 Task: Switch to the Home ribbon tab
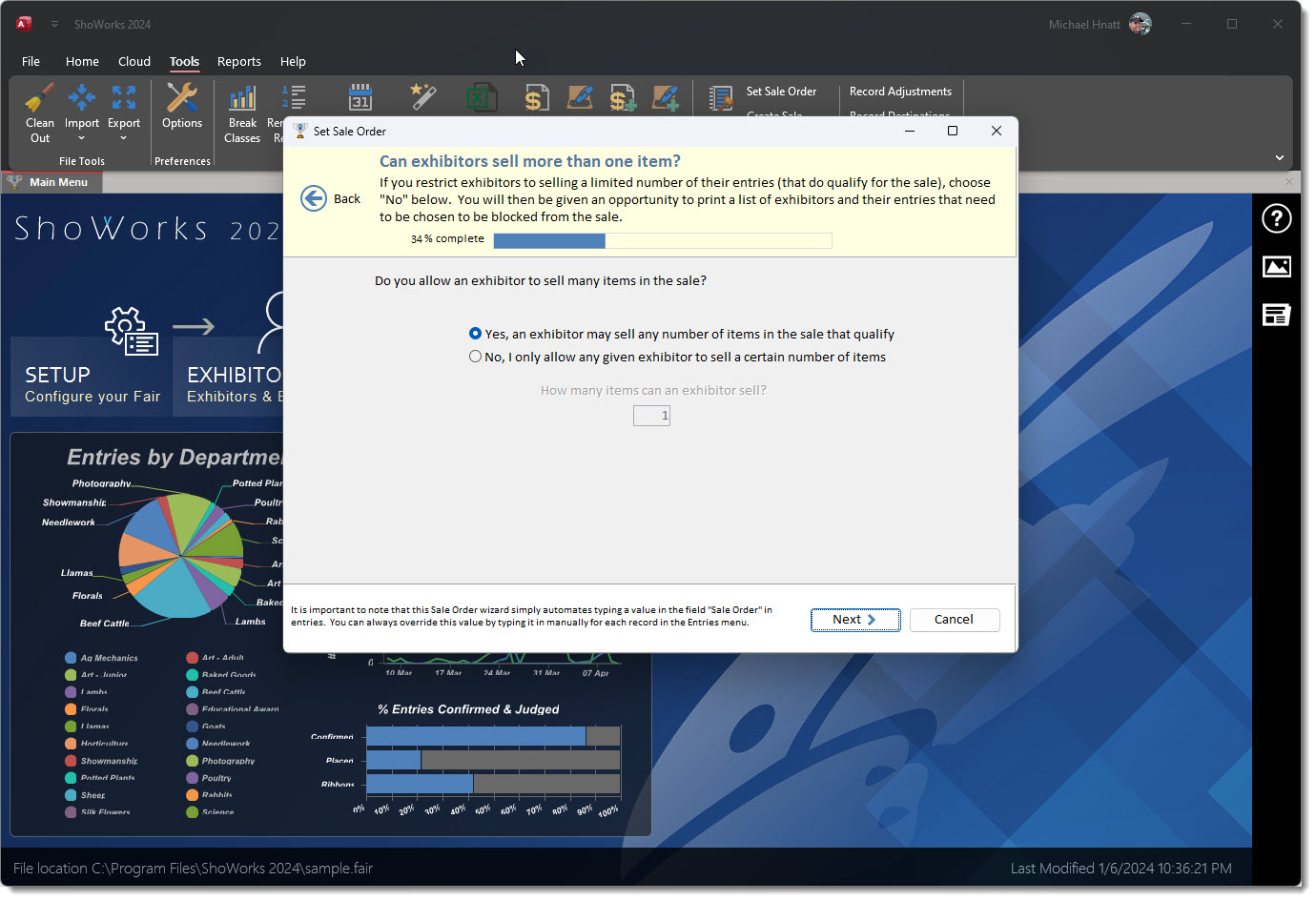coord(82,61)
